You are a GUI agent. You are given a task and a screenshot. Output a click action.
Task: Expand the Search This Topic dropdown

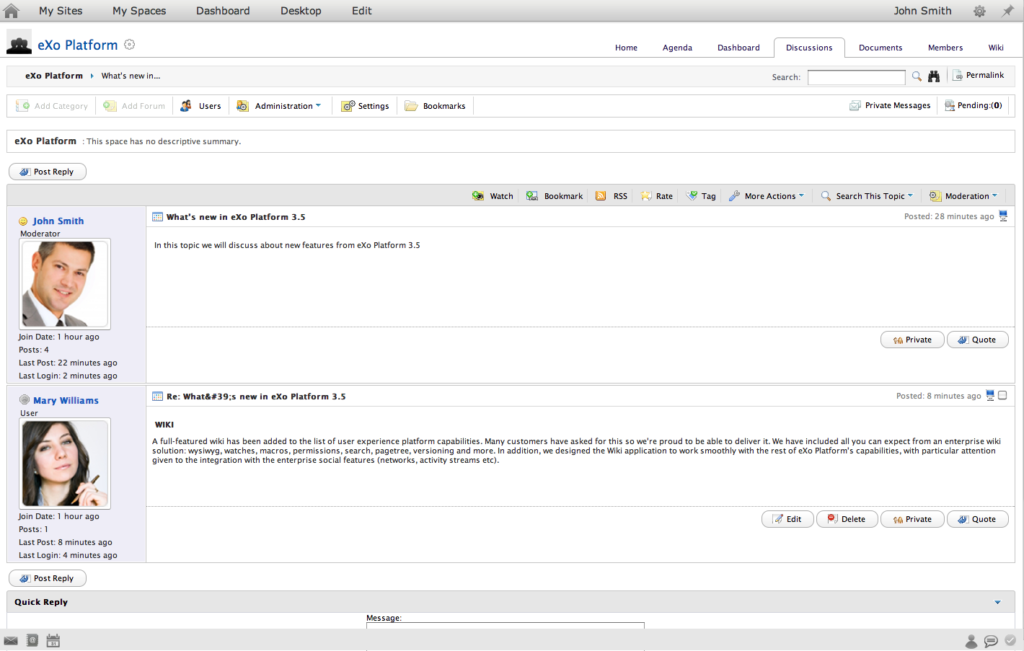pos(867,196)
